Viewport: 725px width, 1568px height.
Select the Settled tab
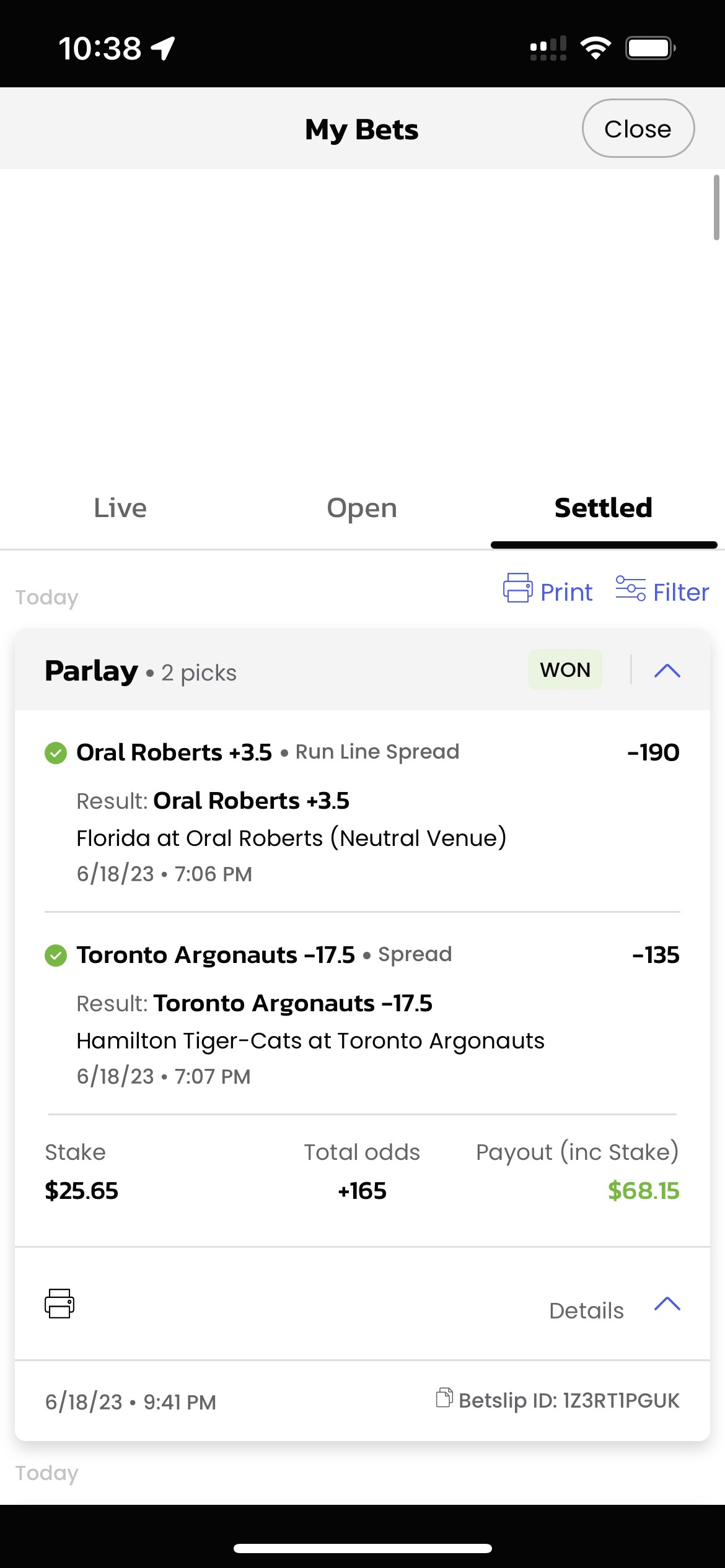(604, 508)
